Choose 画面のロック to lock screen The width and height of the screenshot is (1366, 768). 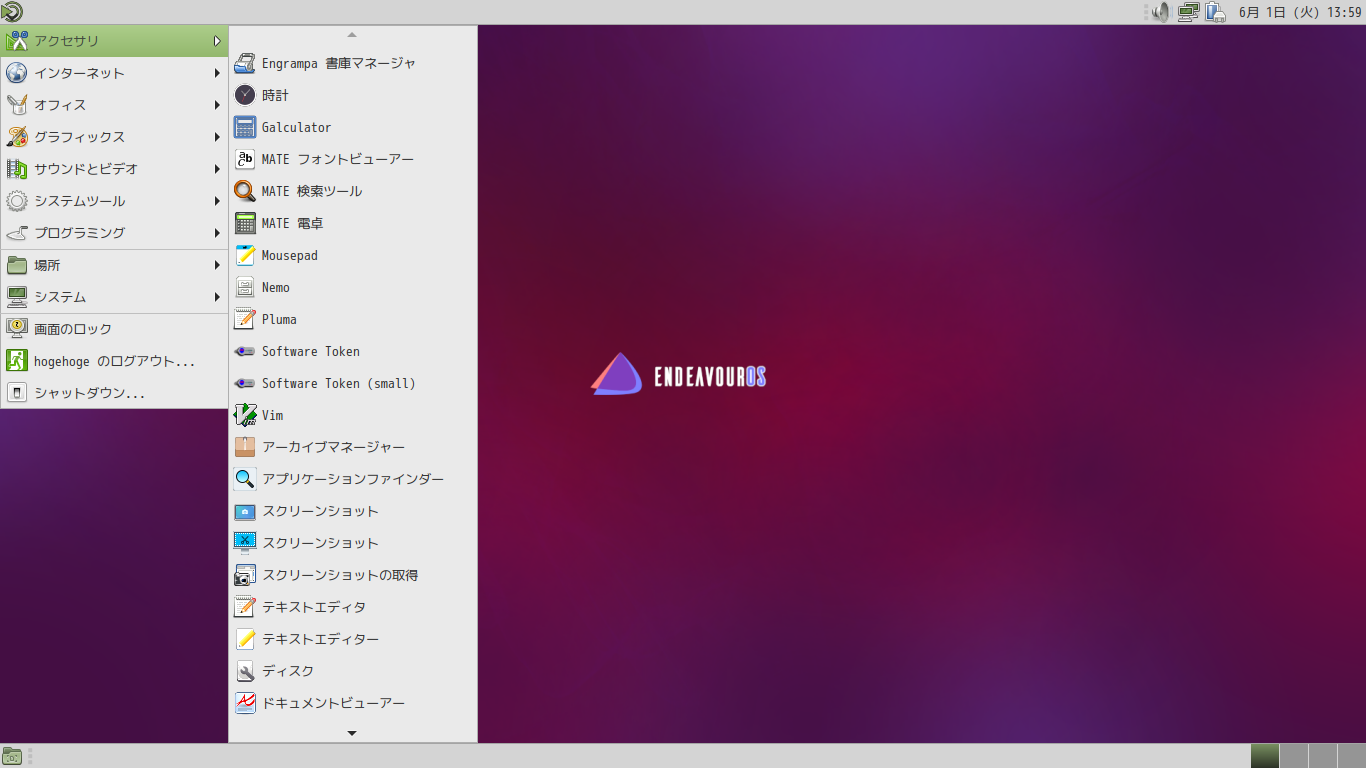point(114,329)
